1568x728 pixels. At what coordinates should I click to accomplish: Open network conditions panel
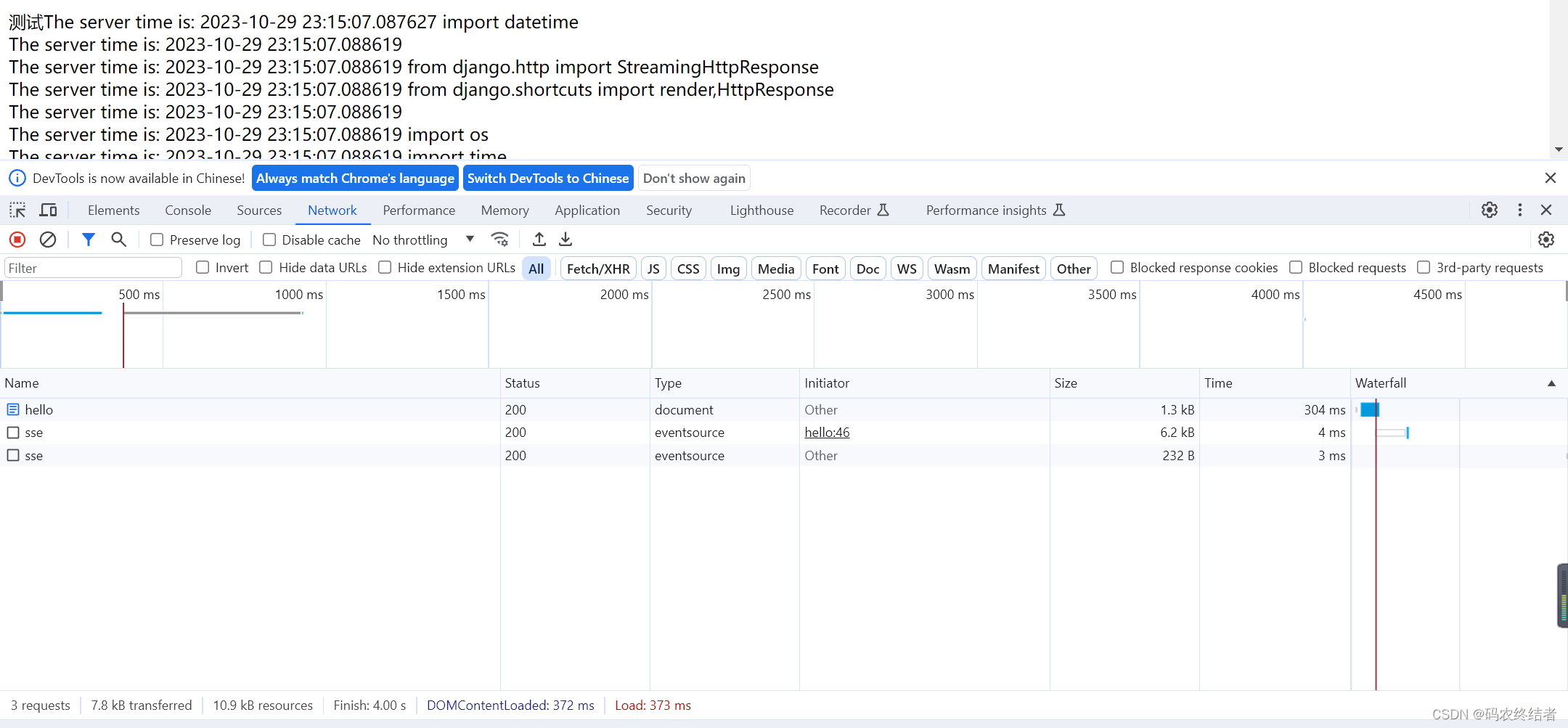[x=499, y=239]
